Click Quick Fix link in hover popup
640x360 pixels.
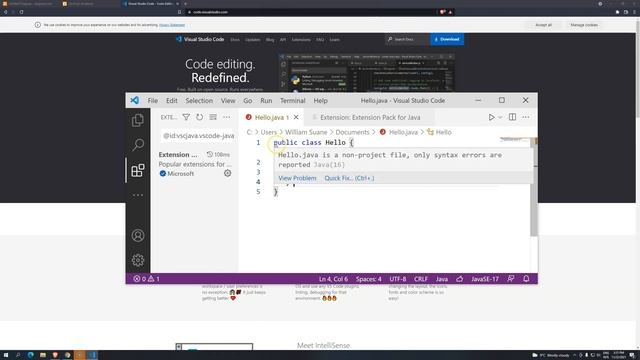(349, 178)
